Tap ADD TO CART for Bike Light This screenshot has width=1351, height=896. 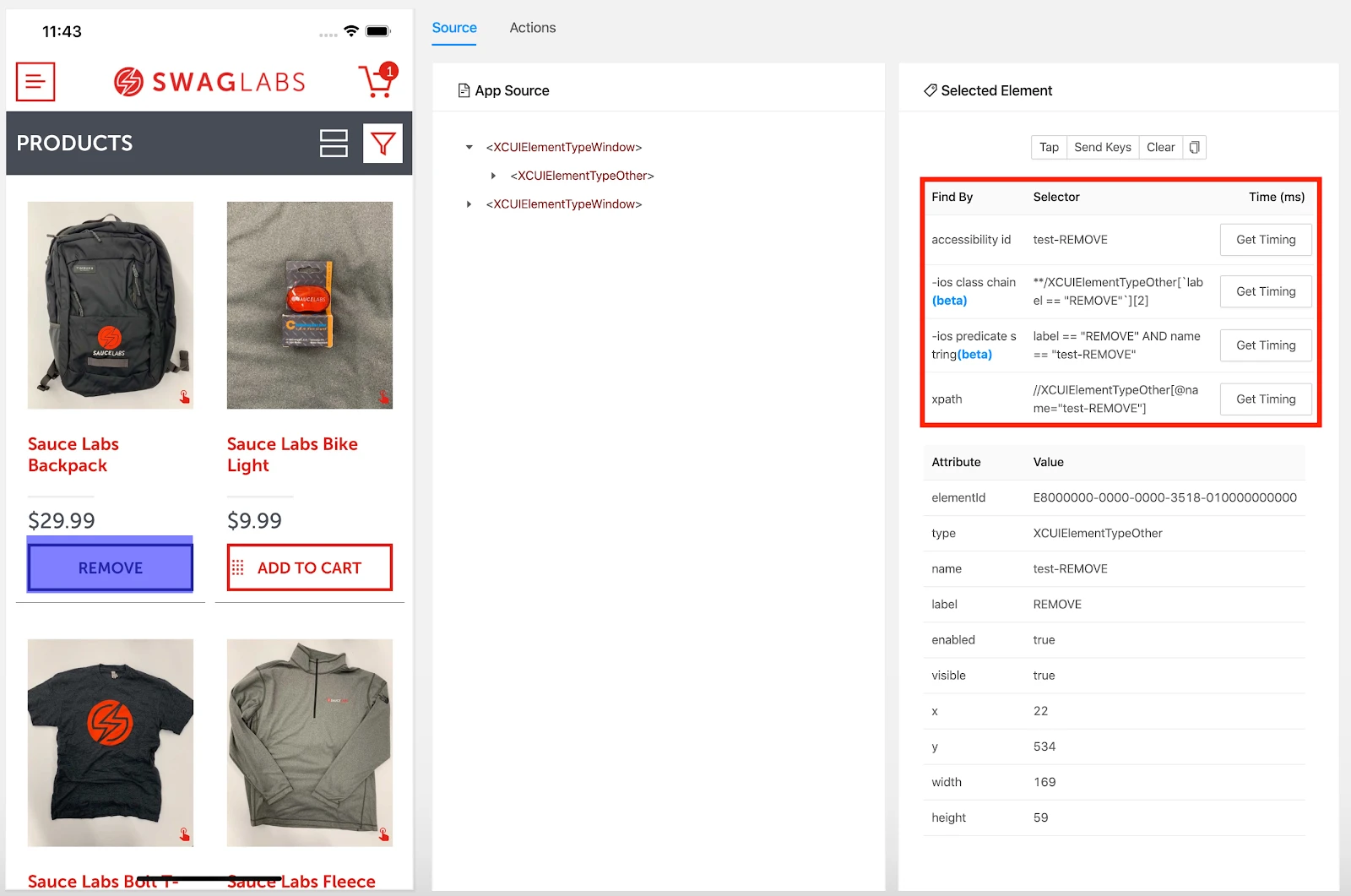coord(310,567)
